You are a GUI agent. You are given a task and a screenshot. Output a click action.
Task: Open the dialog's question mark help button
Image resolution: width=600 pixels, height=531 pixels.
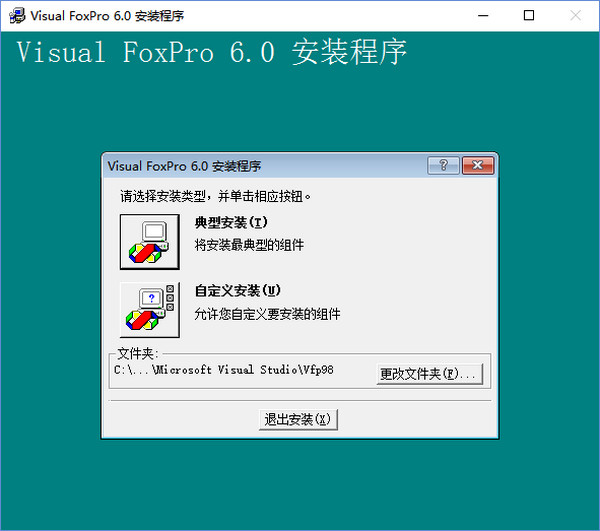click(443, 165)
